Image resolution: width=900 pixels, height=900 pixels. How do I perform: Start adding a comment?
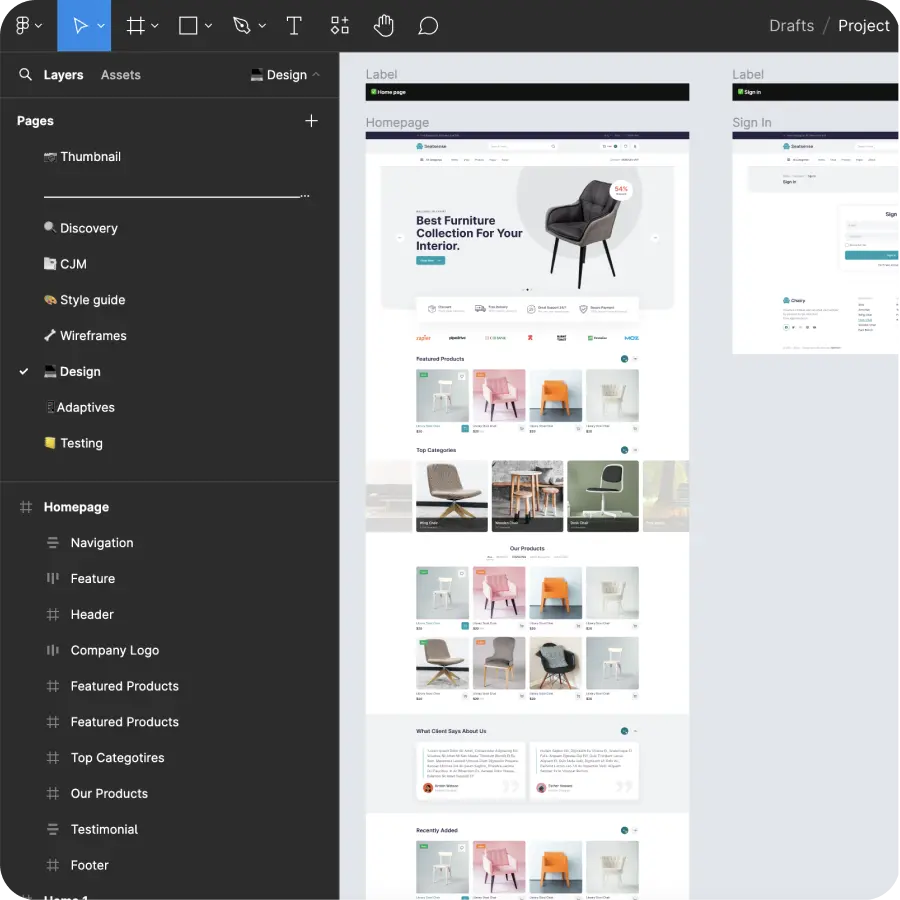[x=428, y=25]
